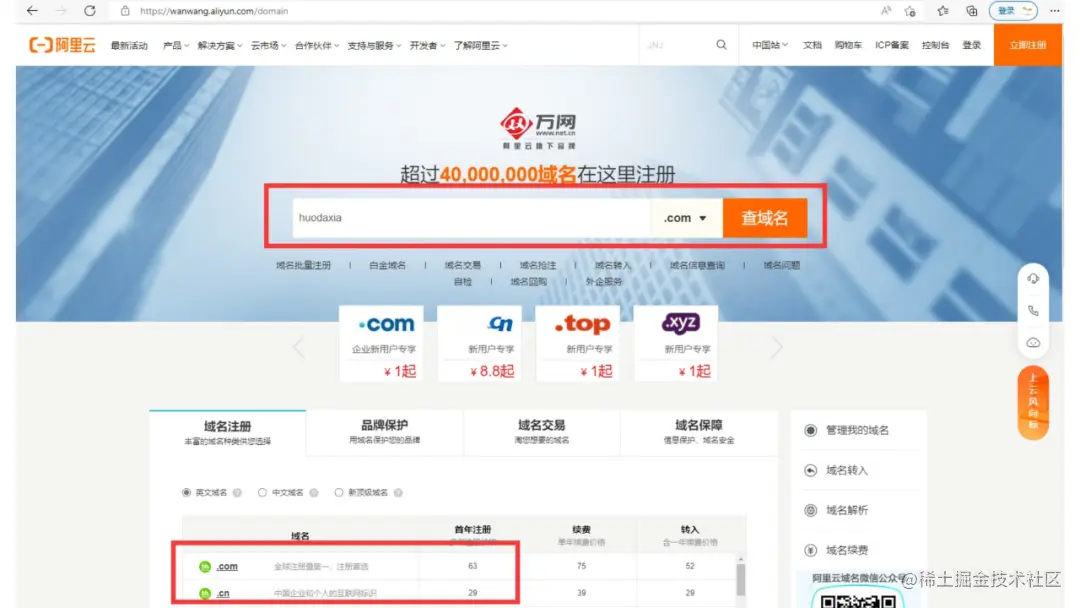Click the help icon next to 中文域名

pyautogui.click(x=314, y=492)
